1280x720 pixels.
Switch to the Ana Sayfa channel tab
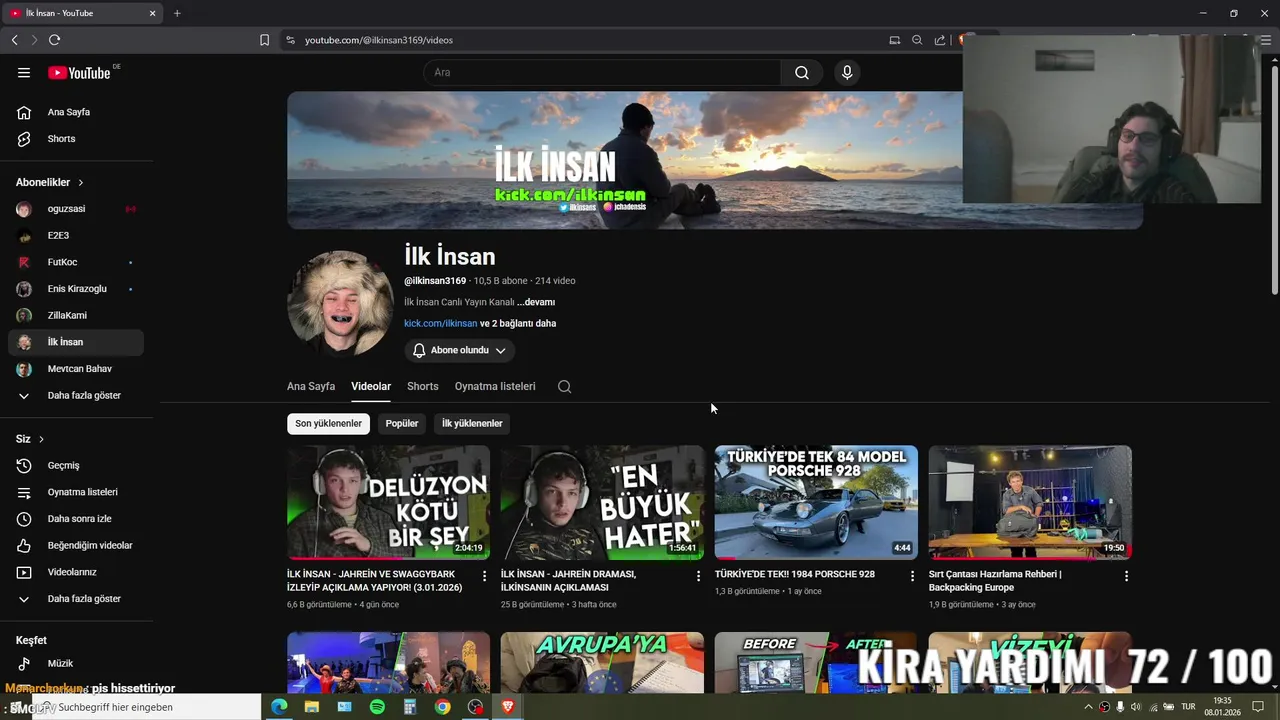pos(311,386)
